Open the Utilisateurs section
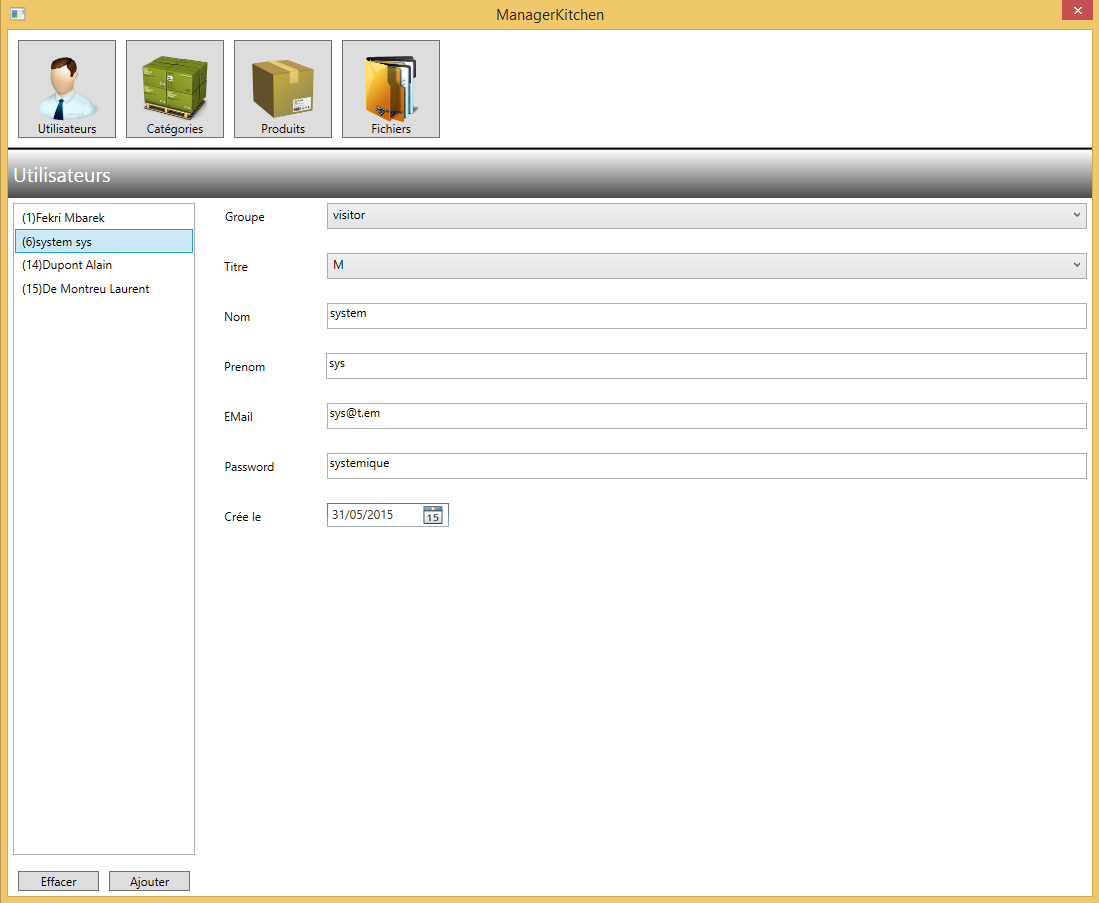 (x=67, y=89)
